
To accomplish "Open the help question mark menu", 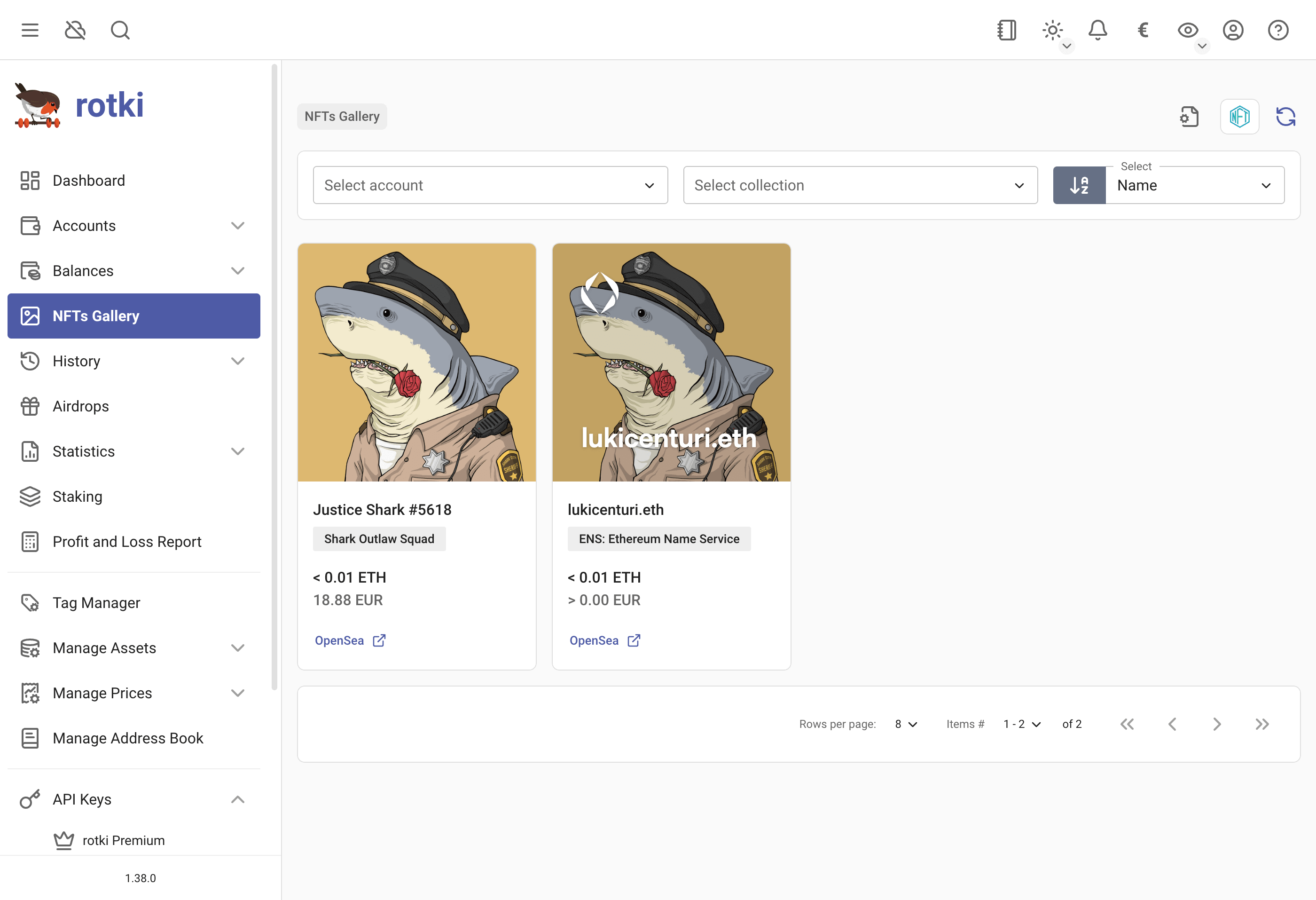I will [1278, 30].
